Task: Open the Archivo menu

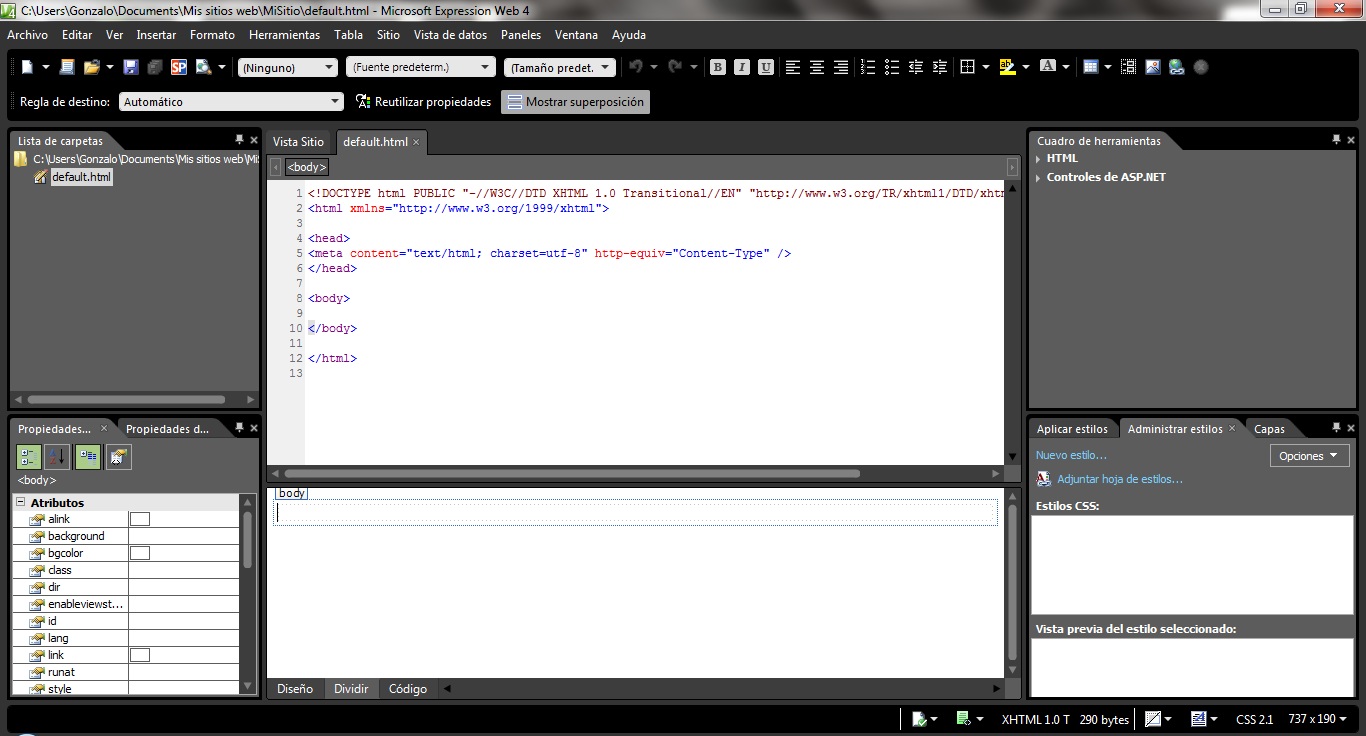Action: 27,34
